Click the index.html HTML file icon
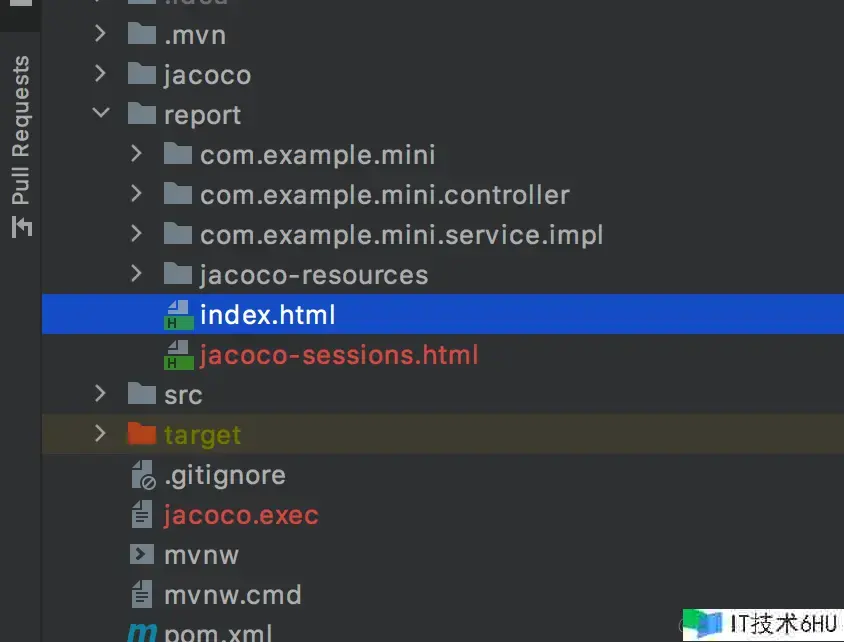 [x=178, y=315]
